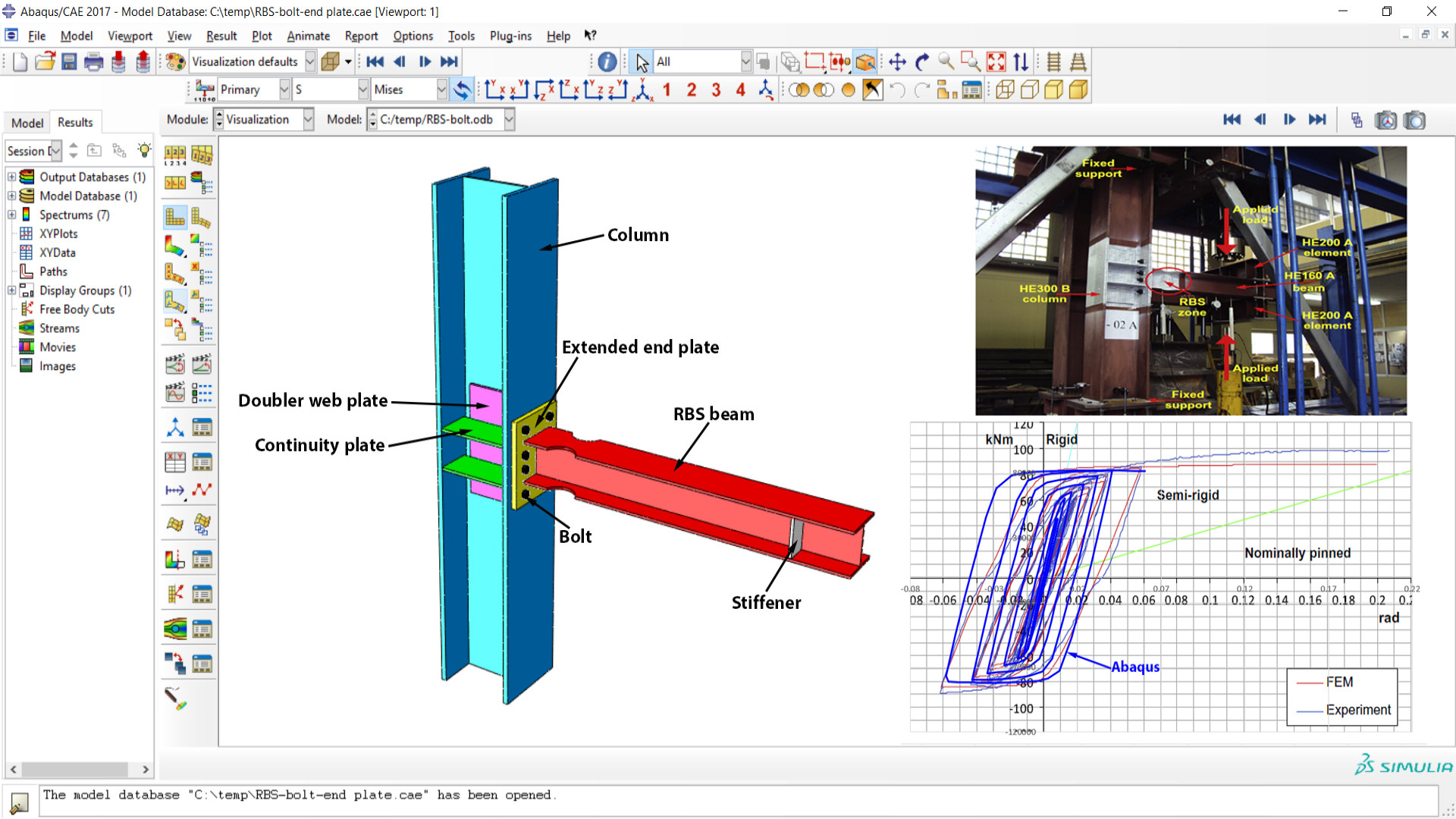Save the model database
Screen dimensions: 1456x819
click(x=69, y=62)
